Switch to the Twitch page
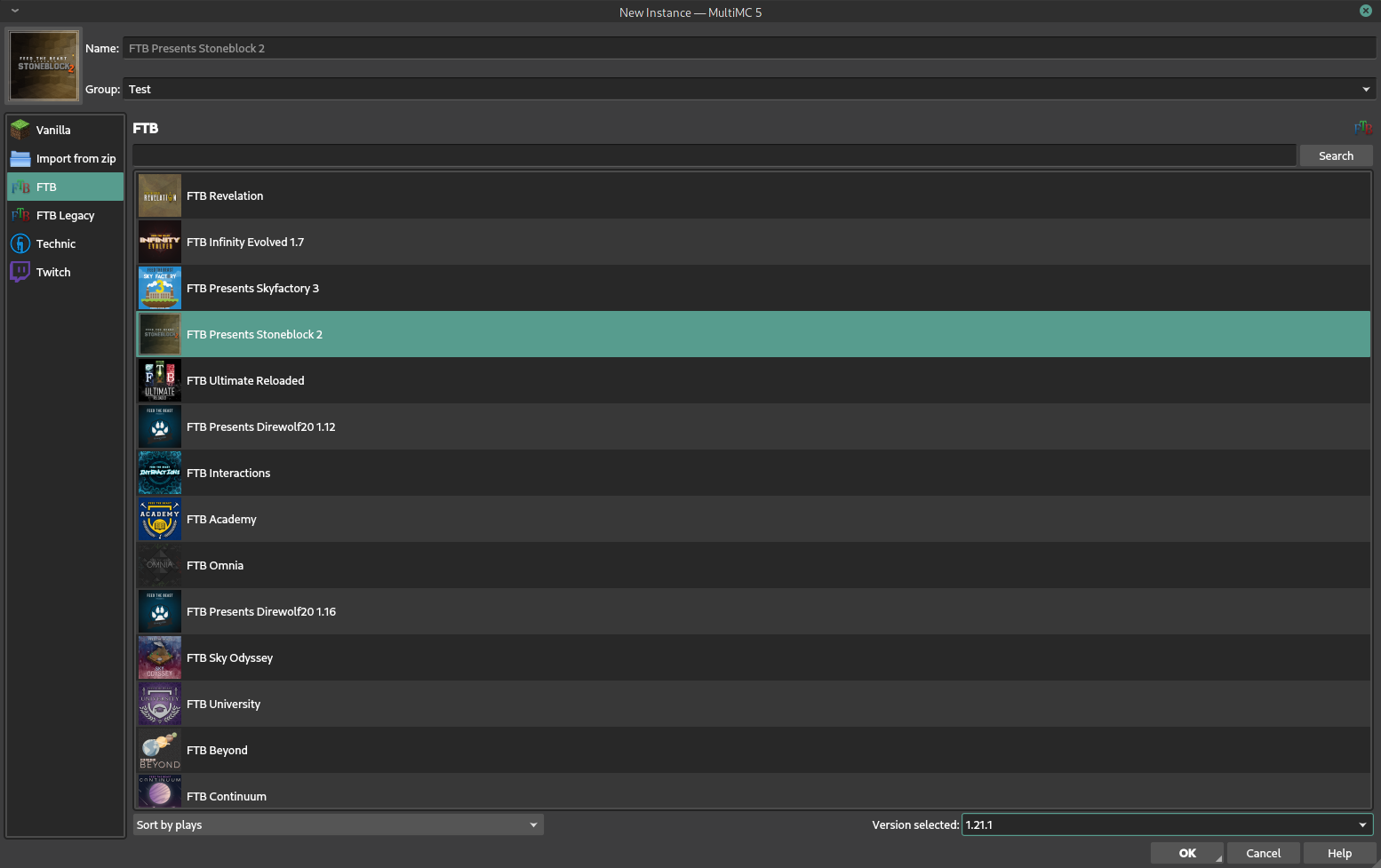 pyautogui.click(x=66, y=272)
